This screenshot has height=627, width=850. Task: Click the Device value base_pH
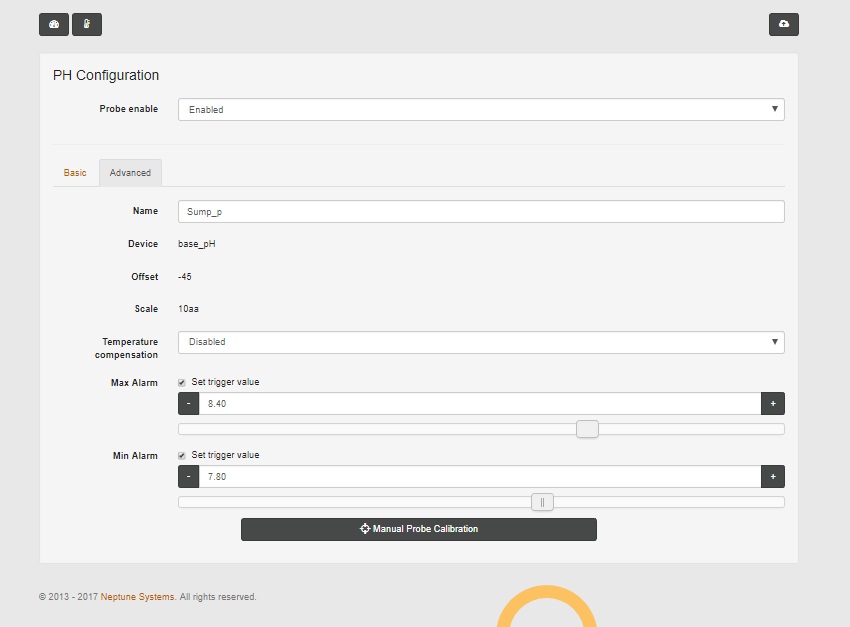click(x=197, y=244)
